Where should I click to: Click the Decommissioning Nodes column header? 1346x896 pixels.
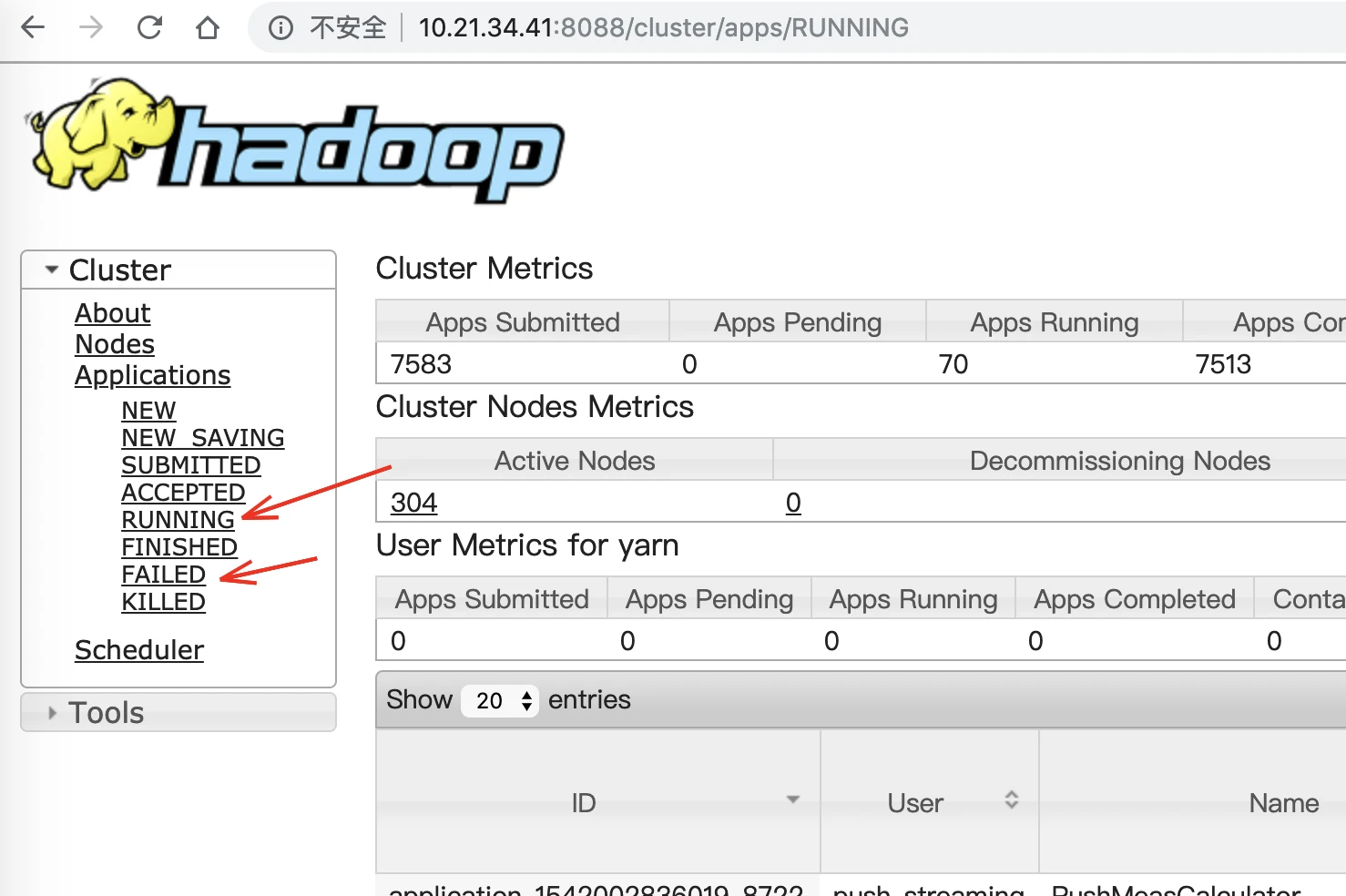point(1119,461)
